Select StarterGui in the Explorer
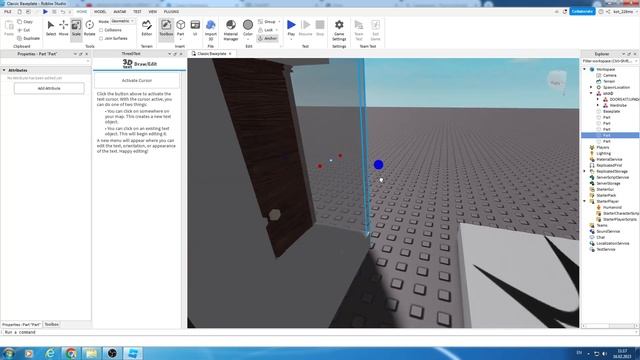 (605, 189)
